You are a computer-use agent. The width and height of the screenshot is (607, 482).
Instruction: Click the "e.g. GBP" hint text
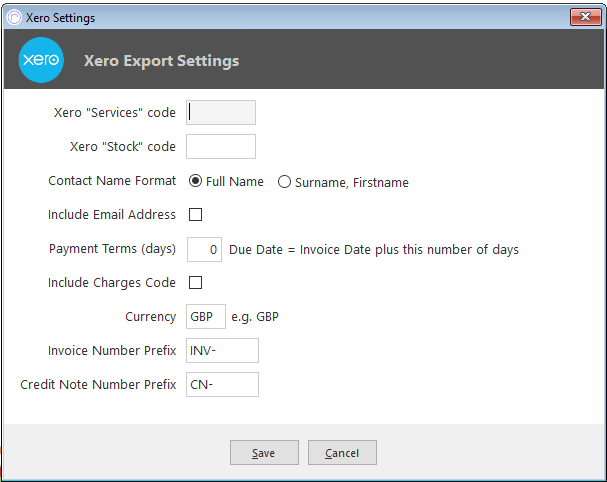point(255,317)
